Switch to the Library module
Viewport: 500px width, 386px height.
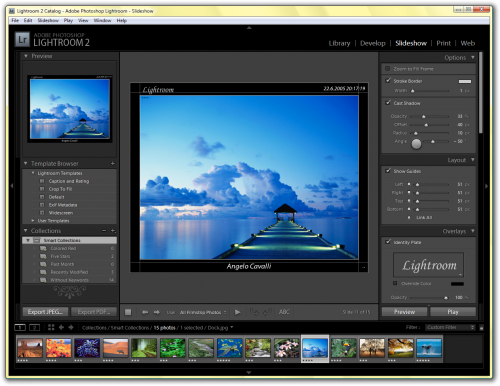(339, 43)
